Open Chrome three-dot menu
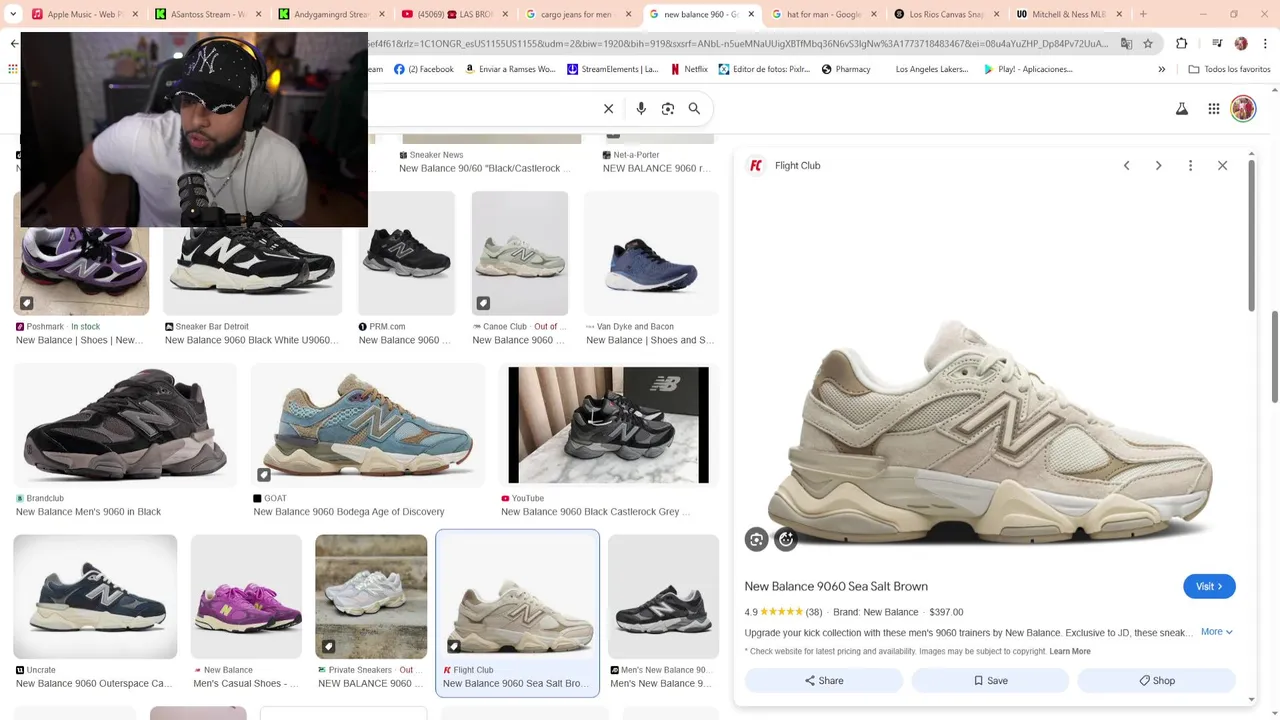The height and width of the screenshot is (720, 1280). 1263,44
